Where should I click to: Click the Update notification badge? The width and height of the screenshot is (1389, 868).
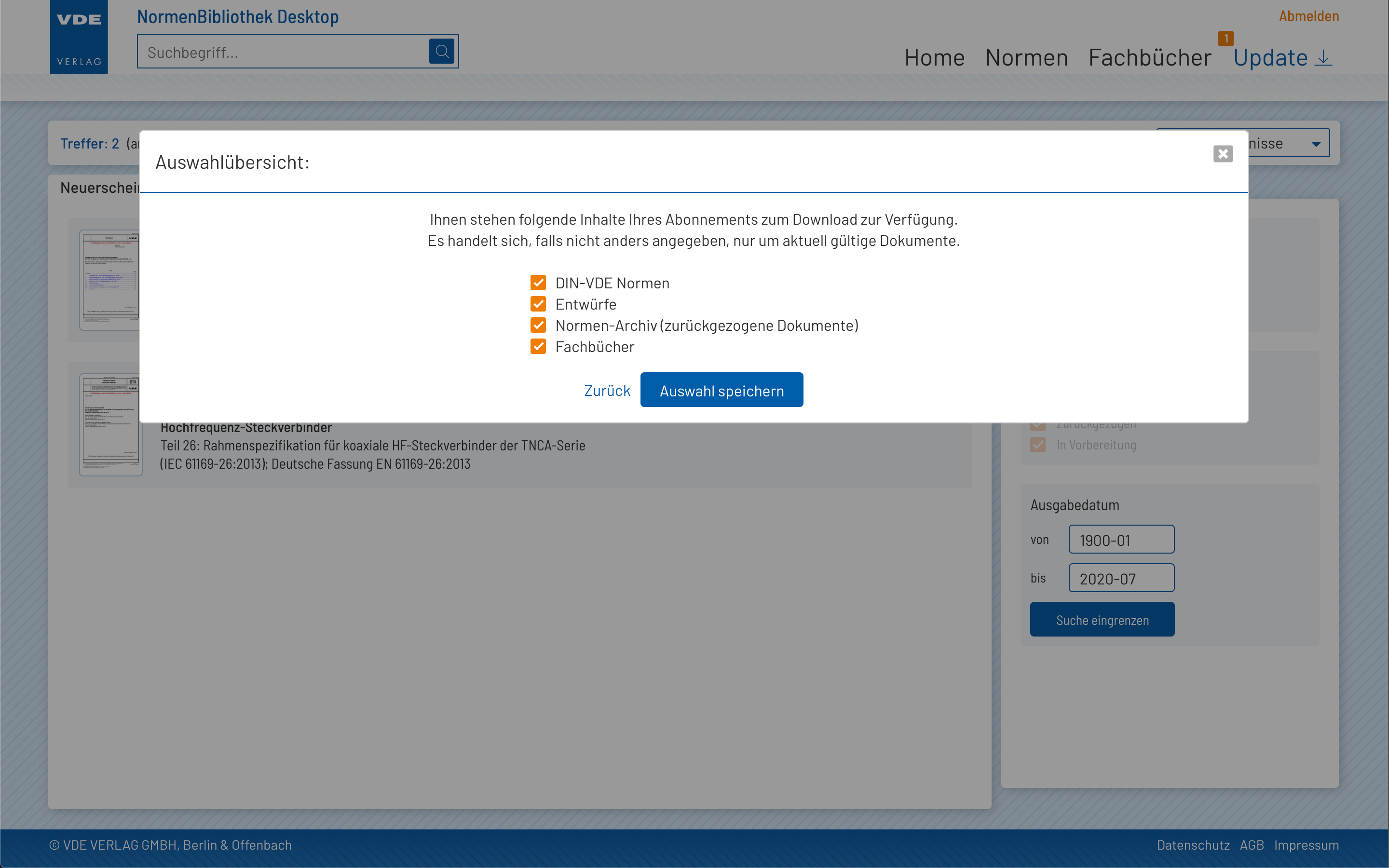pyautogui.click(x=1226, y=39)
